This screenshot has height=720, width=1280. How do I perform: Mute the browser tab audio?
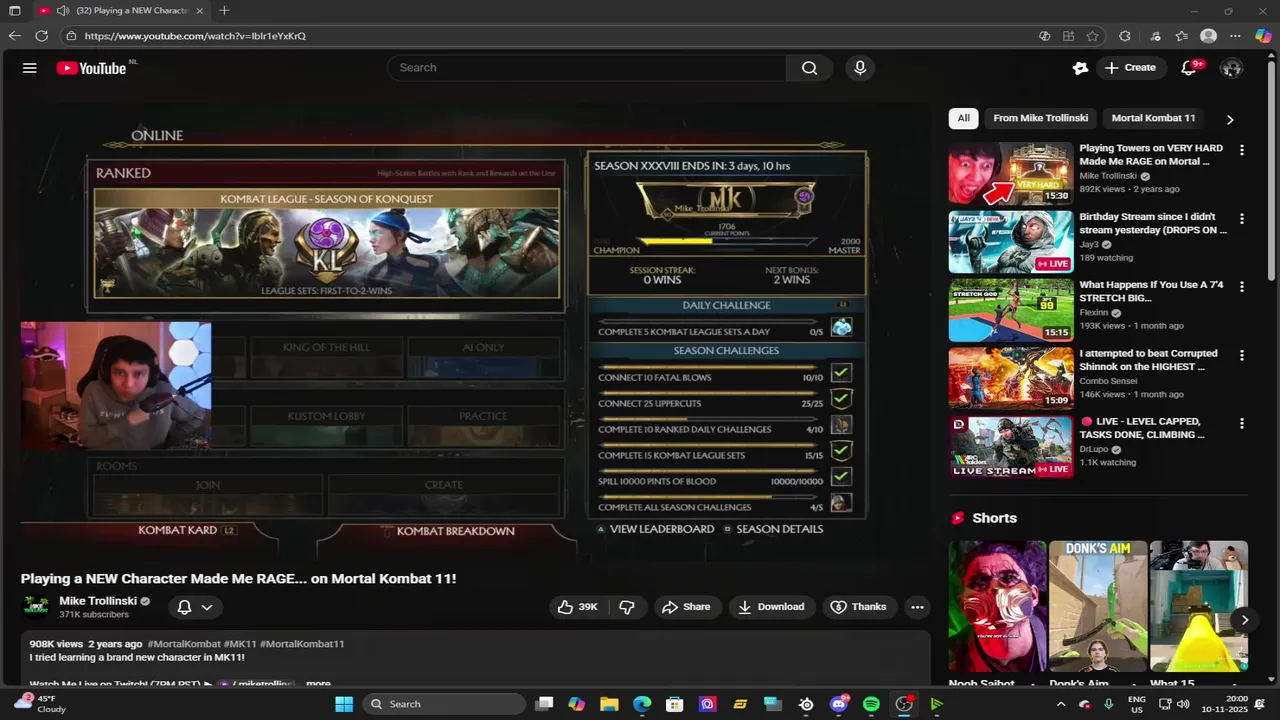[x=63, y=11]
